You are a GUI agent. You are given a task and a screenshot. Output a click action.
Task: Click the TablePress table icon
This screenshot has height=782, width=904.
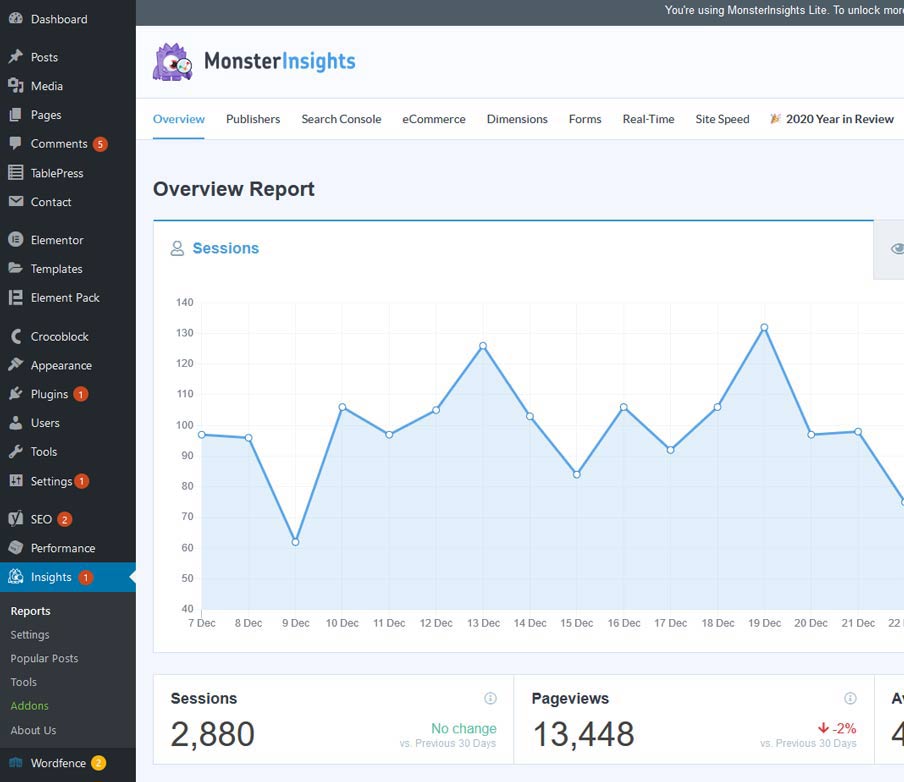[16, 172]
